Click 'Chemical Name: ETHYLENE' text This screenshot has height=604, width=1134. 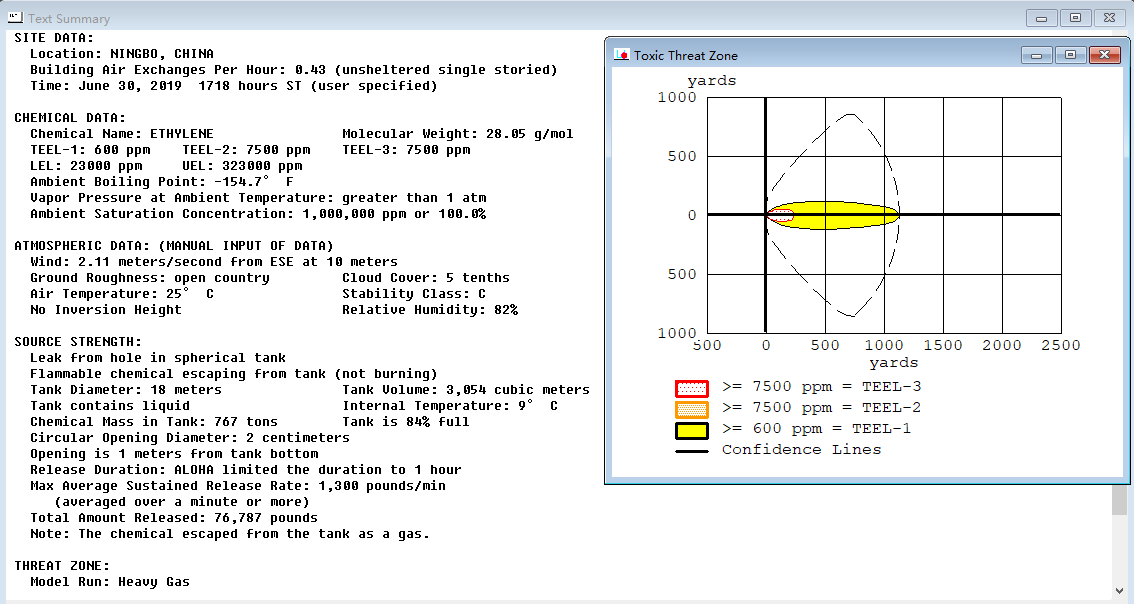[122, 133]
